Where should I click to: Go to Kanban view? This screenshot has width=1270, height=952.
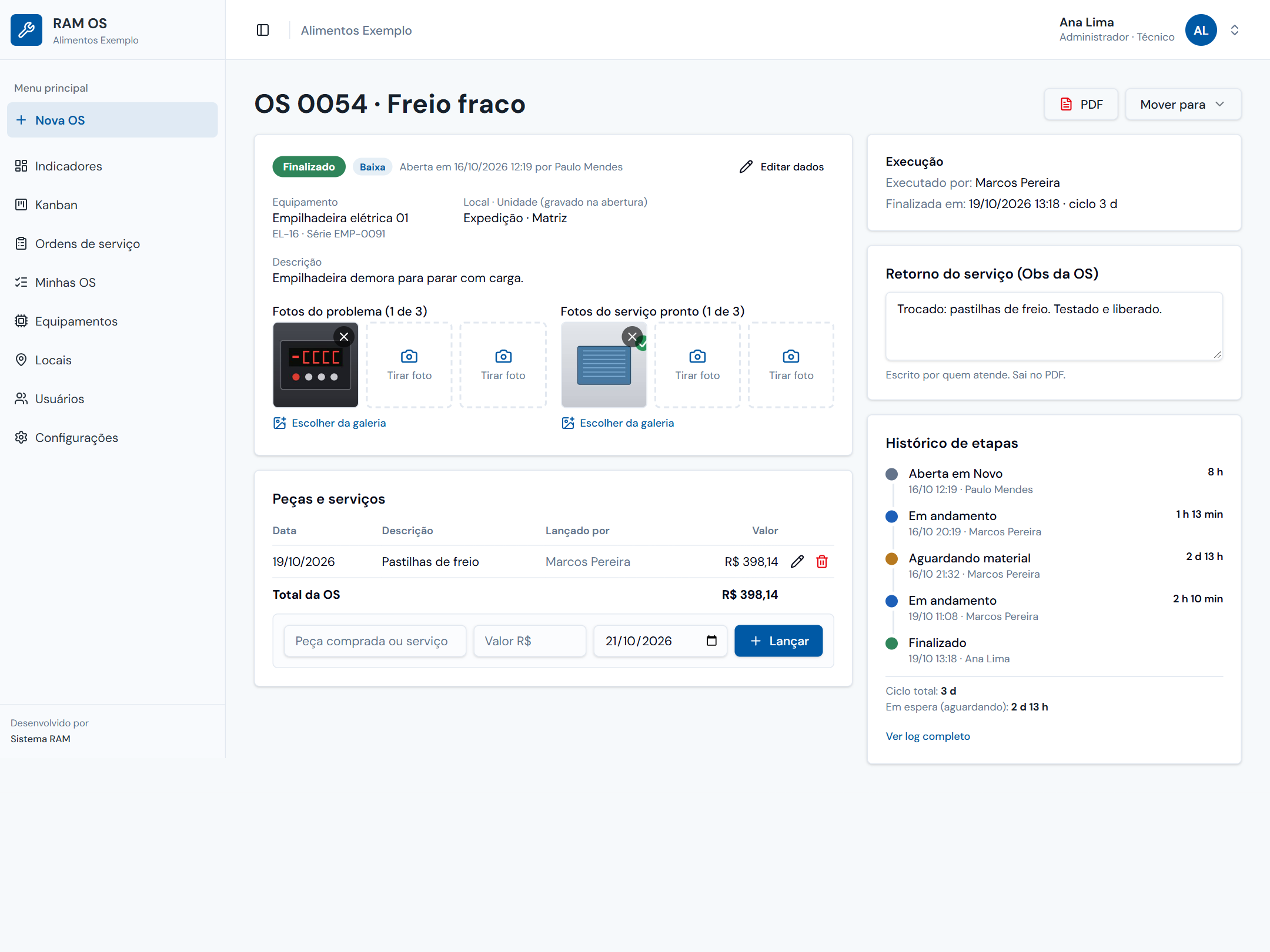tap(112, 205)
